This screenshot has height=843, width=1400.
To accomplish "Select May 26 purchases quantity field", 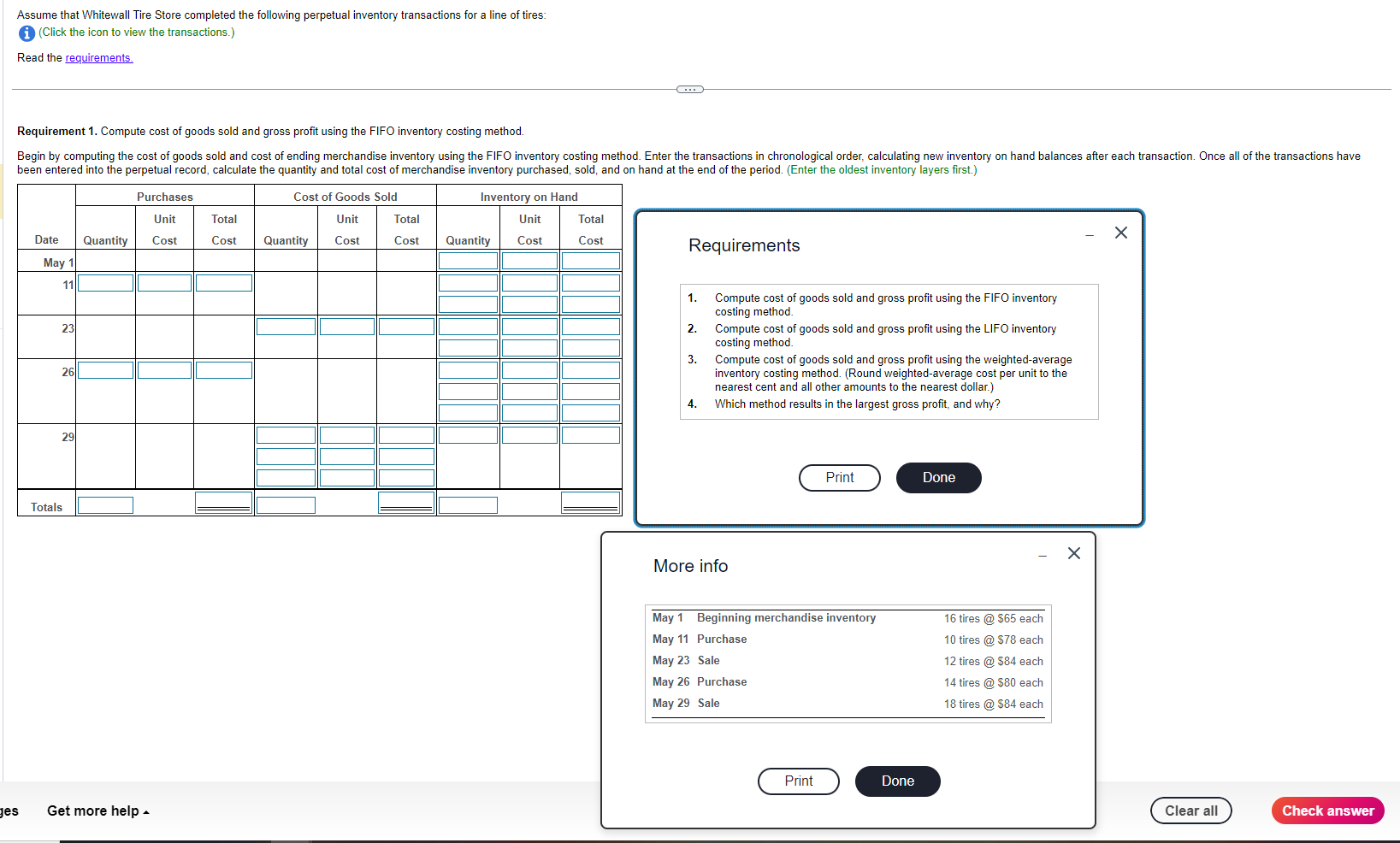I will [x=106, y=370].
